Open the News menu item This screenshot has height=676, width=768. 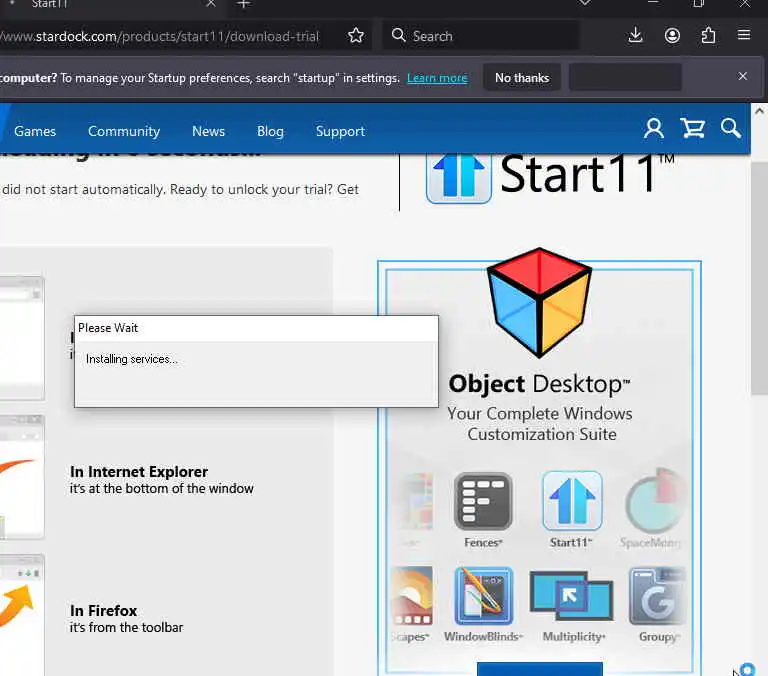208,131
